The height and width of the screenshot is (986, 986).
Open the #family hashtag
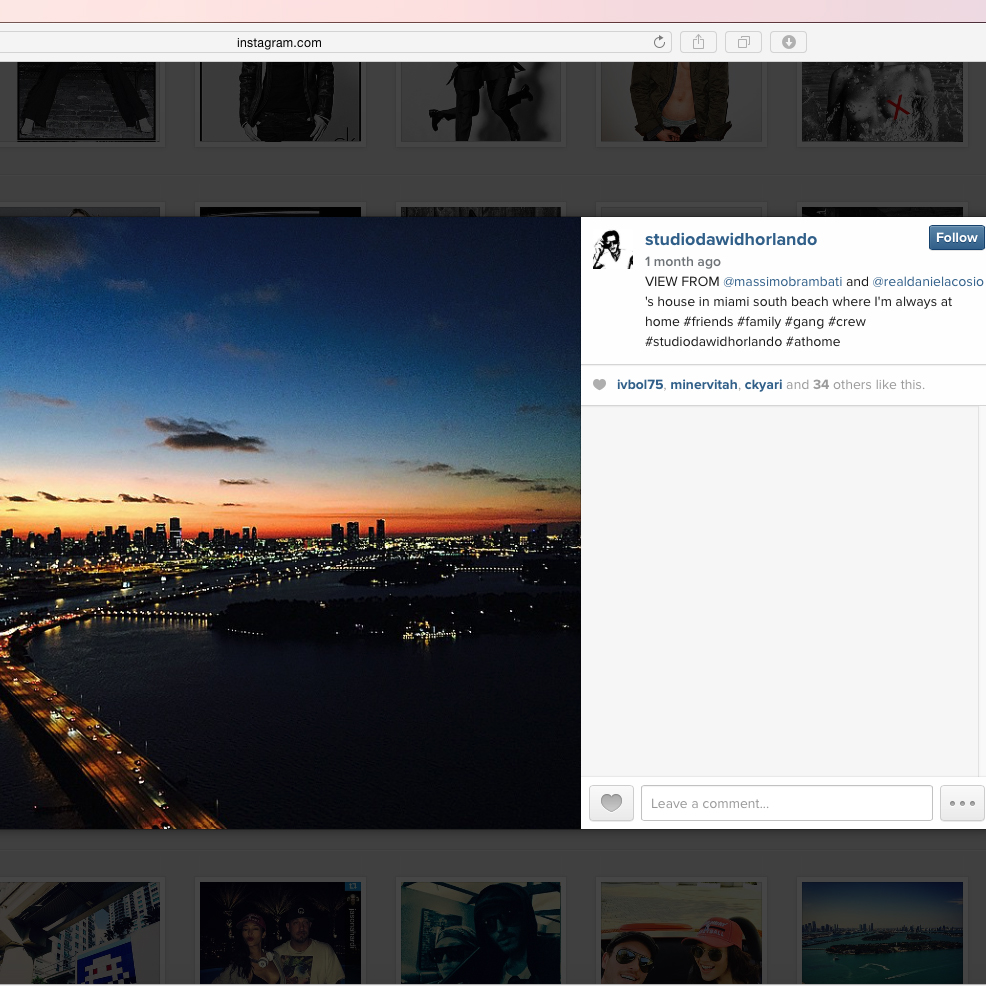point(759,322)
